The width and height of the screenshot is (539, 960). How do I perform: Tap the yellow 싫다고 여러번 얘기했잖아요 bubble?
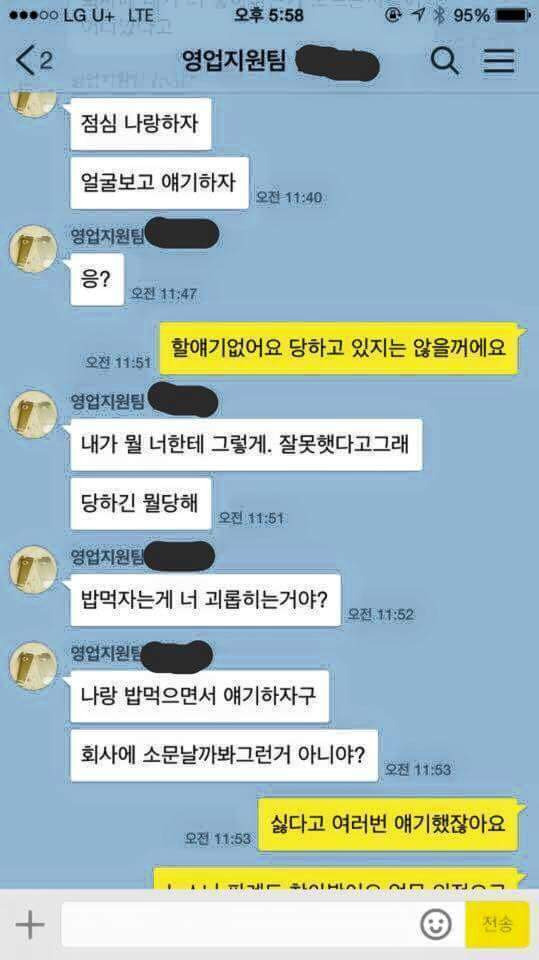click(x=389, y=823)
